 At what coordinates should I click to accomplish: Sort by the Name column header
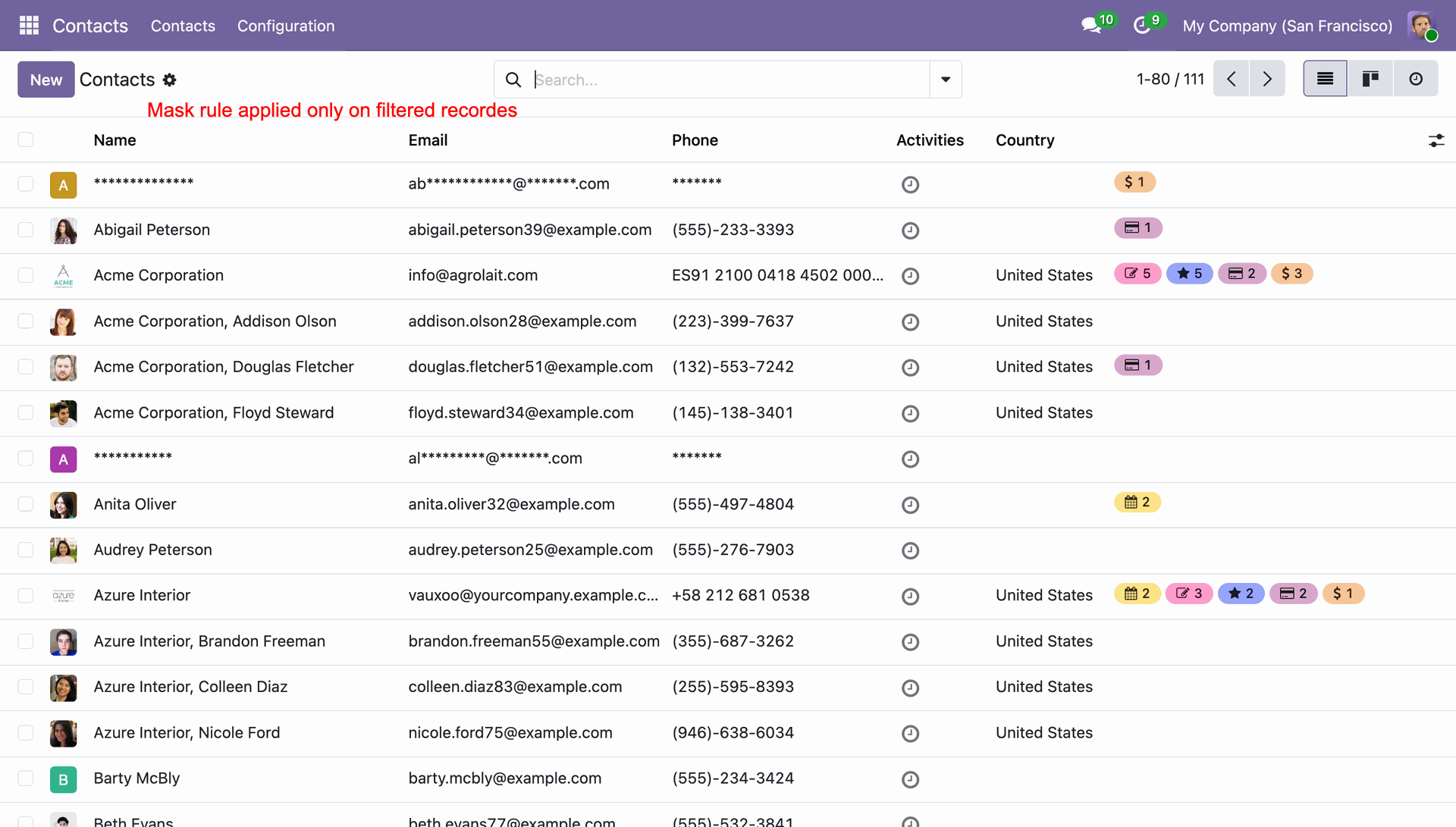[115, 140]
